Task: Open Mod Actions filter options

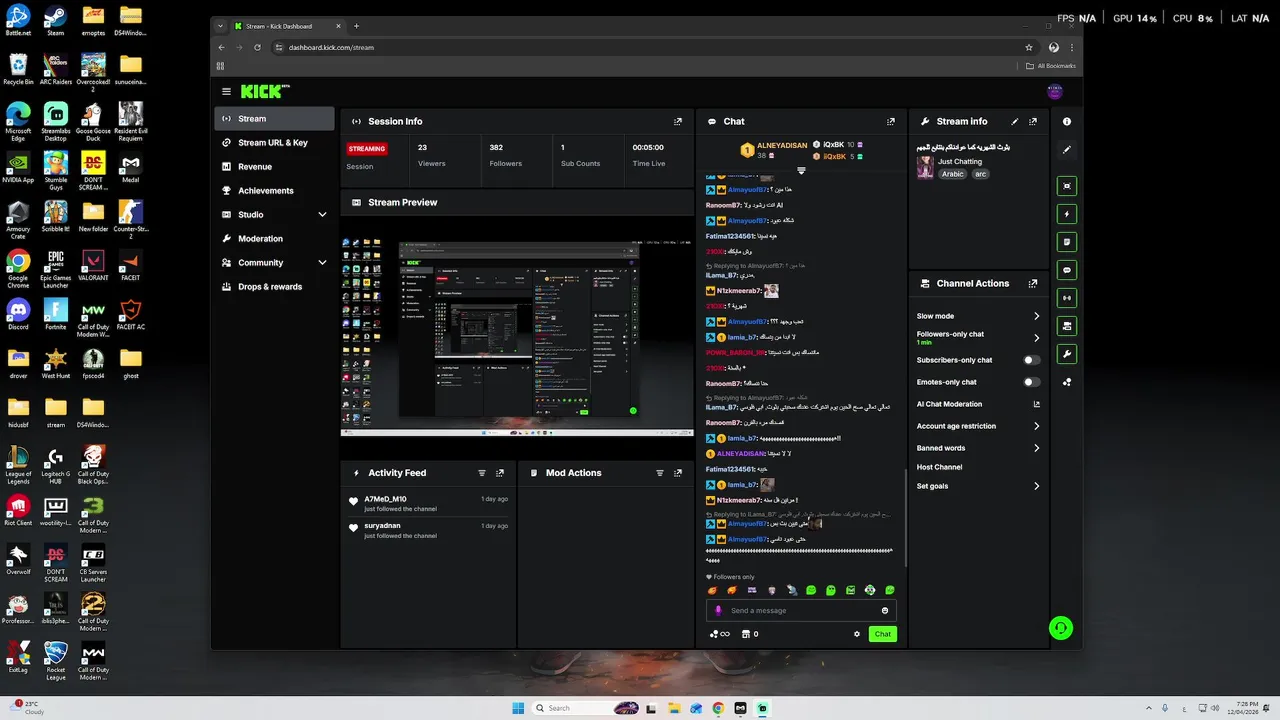Action: point(660,473)
